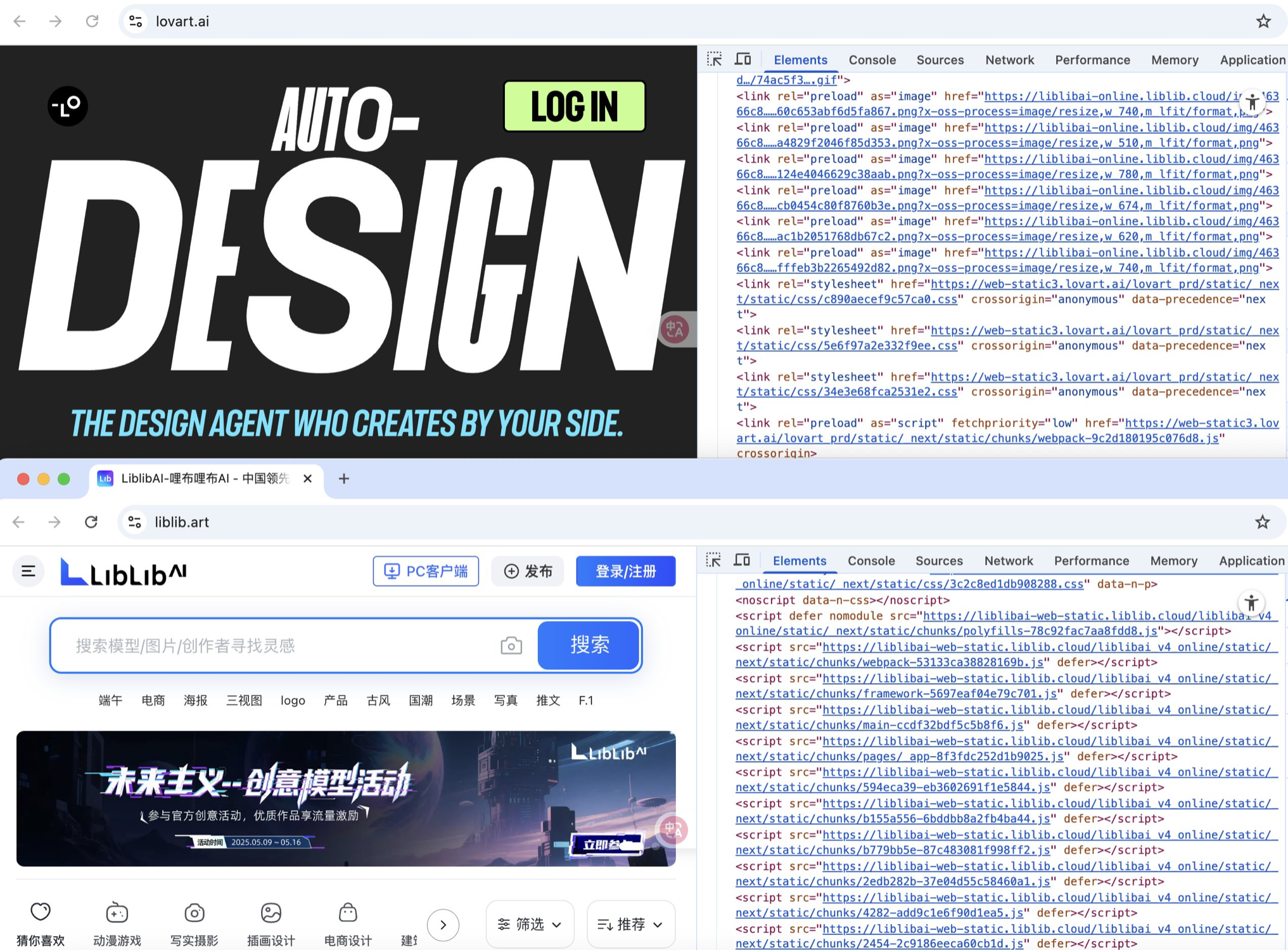Select the logo search tag

293,700
